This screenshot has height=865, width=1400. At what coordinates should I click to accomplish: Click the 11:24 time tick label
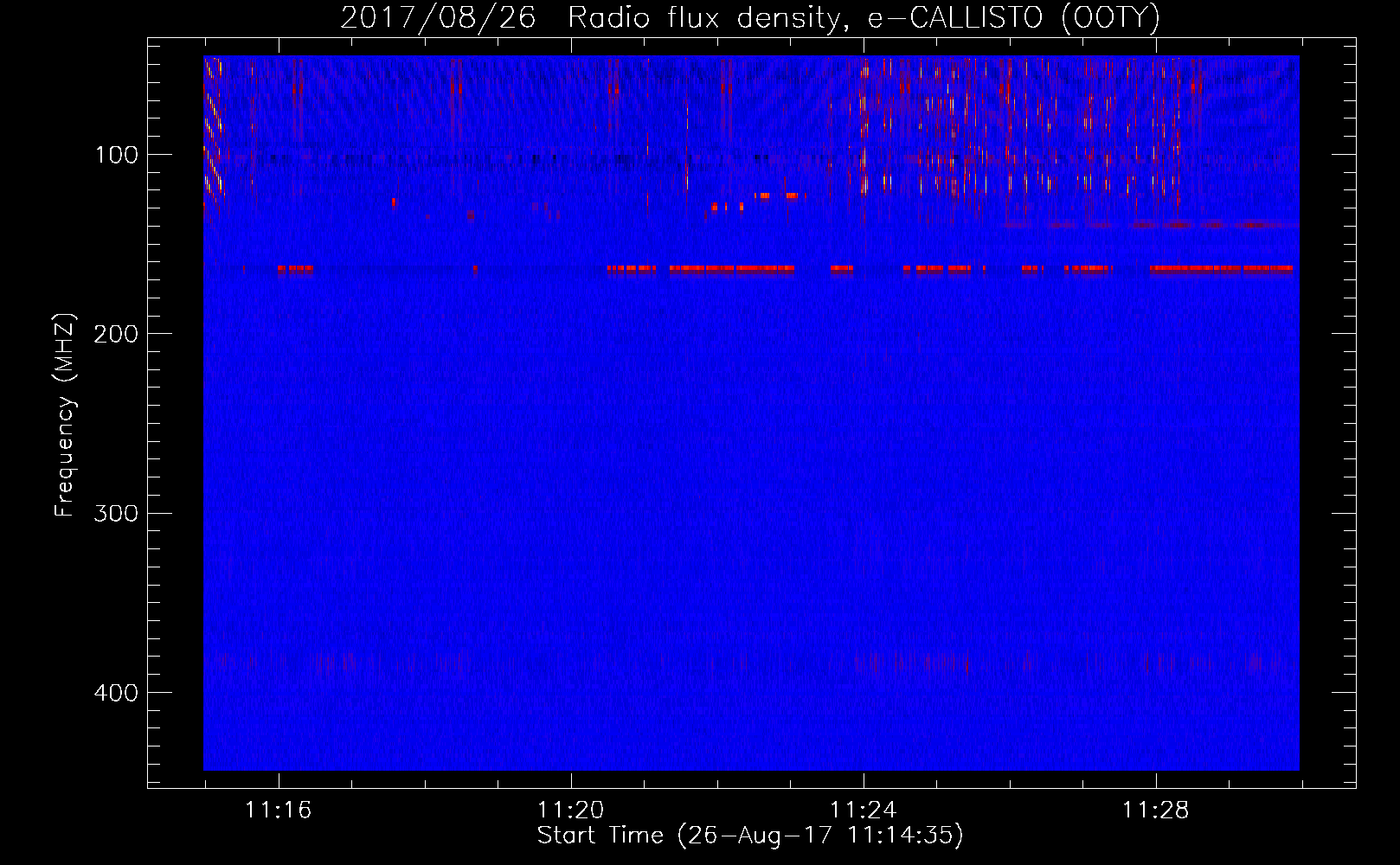click(863, 811)
